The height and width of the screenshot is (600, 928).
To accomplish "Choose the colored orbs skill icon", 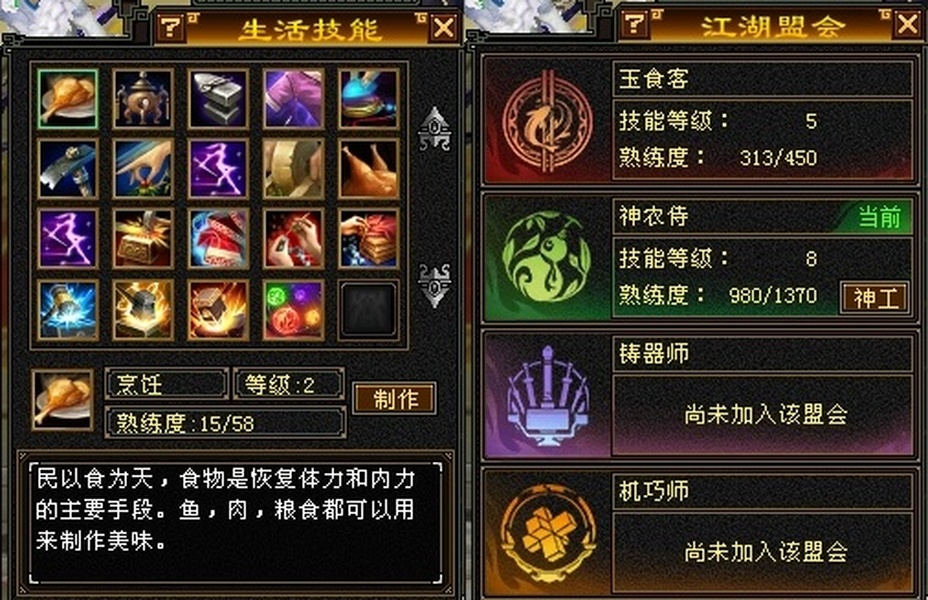I will point(294,309).
